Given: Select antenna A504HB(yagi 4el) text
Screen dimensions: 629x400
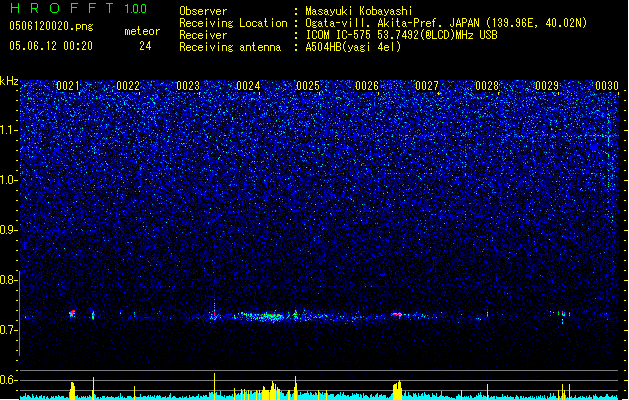Looking at the screenshot, I should tap(353, 47).
